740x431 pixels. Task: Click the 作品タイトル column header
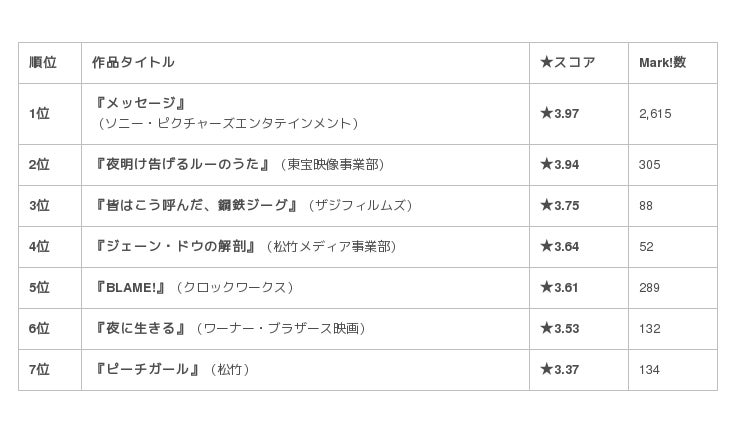tap(133, 62)
